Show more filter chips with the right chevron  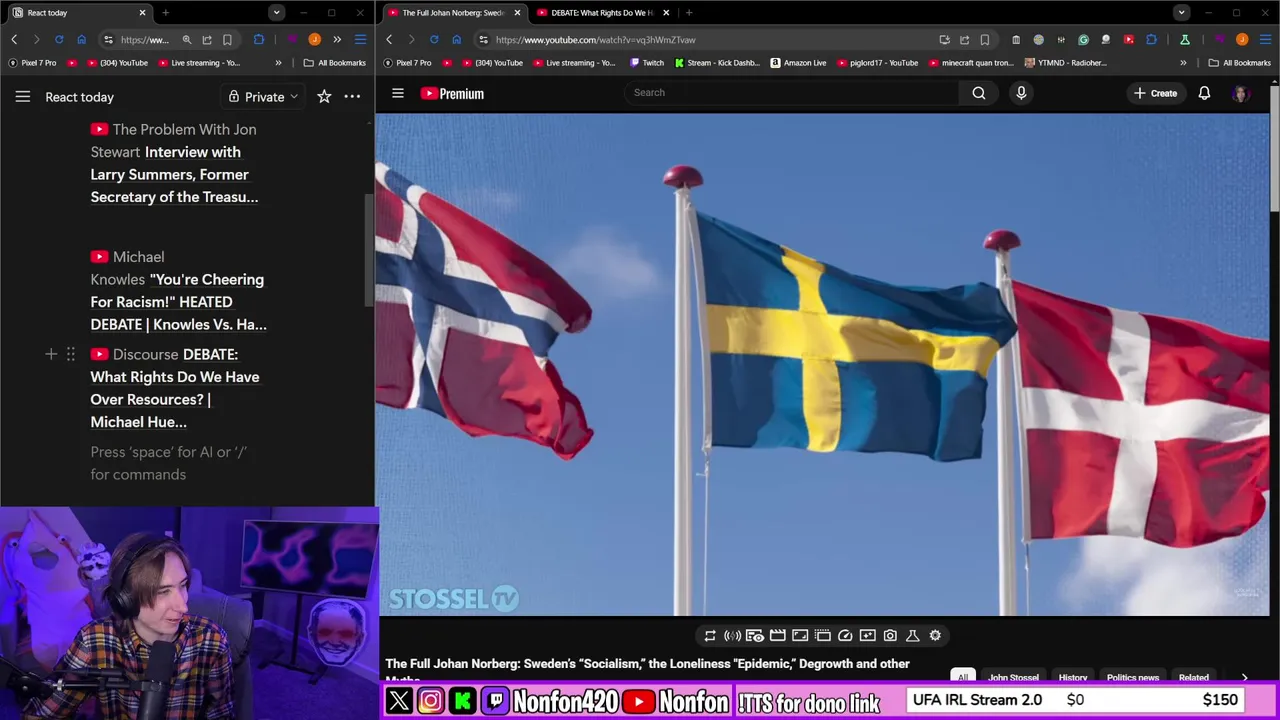tap(1244, 677)
